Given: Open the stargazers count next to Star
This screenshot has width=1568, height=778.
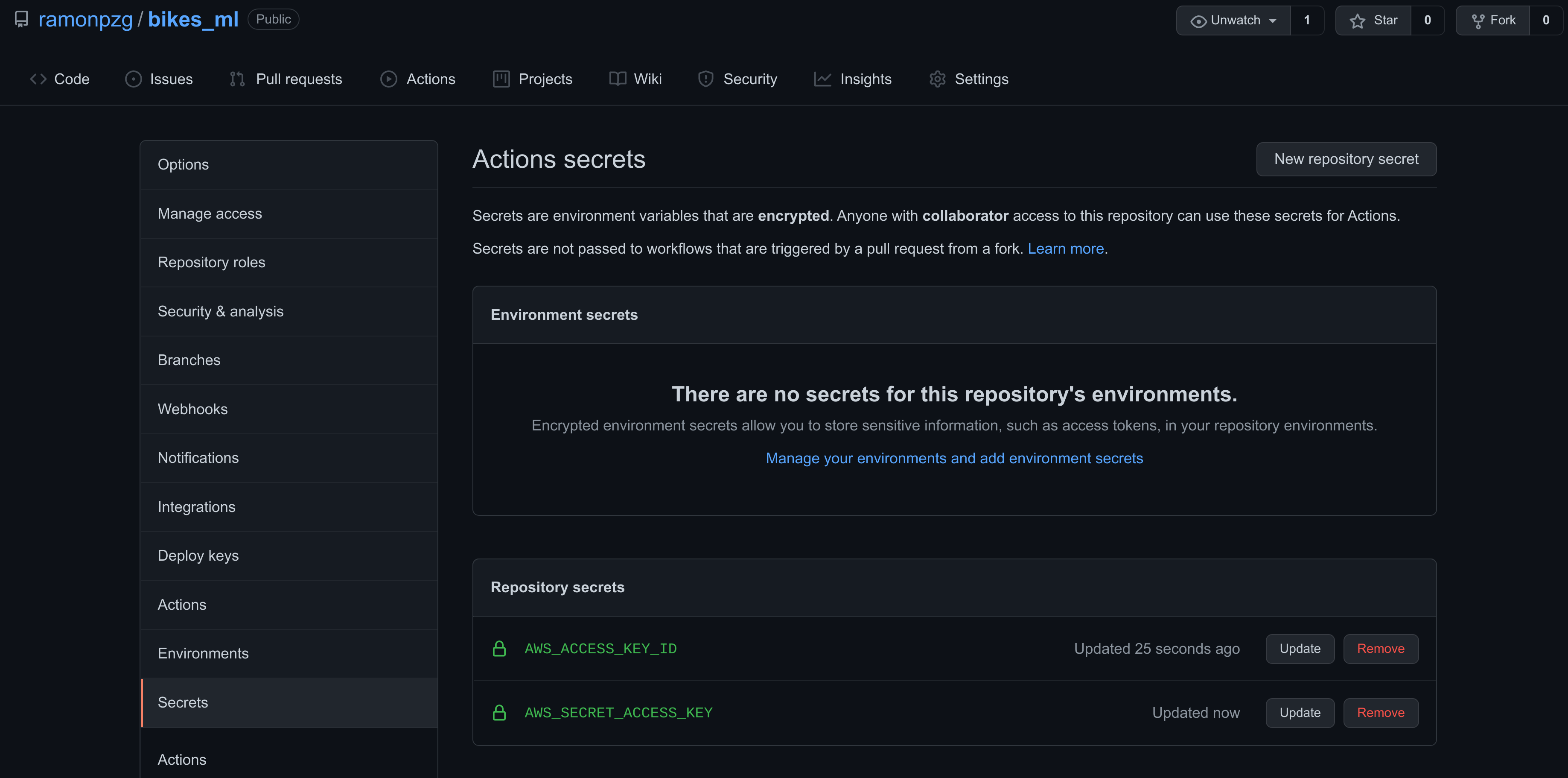Looking at the screenshot, I should pos(1428,21).
